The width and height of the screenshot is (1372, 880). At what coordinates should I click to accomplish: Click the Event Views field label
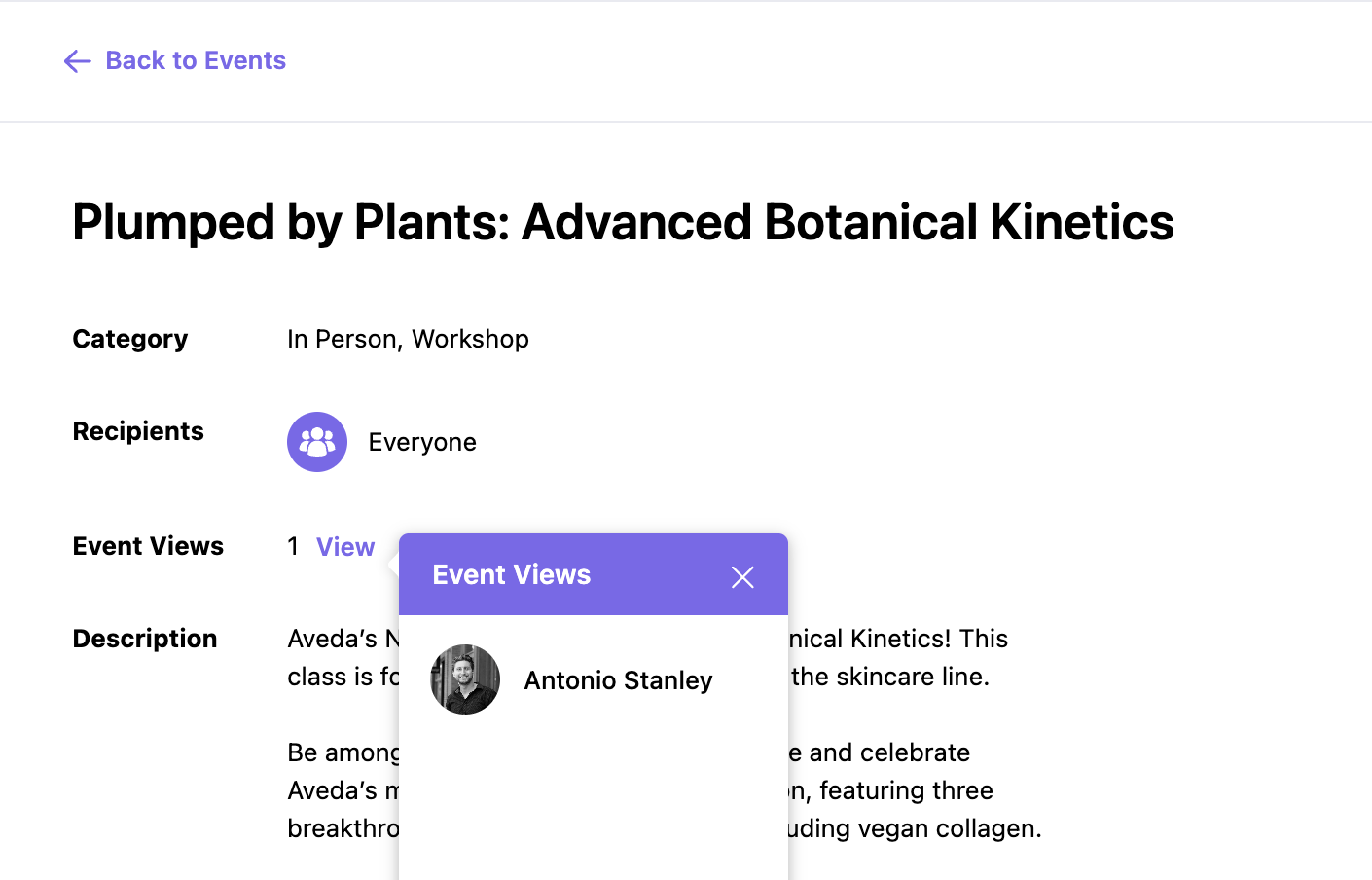pos(148,546)
